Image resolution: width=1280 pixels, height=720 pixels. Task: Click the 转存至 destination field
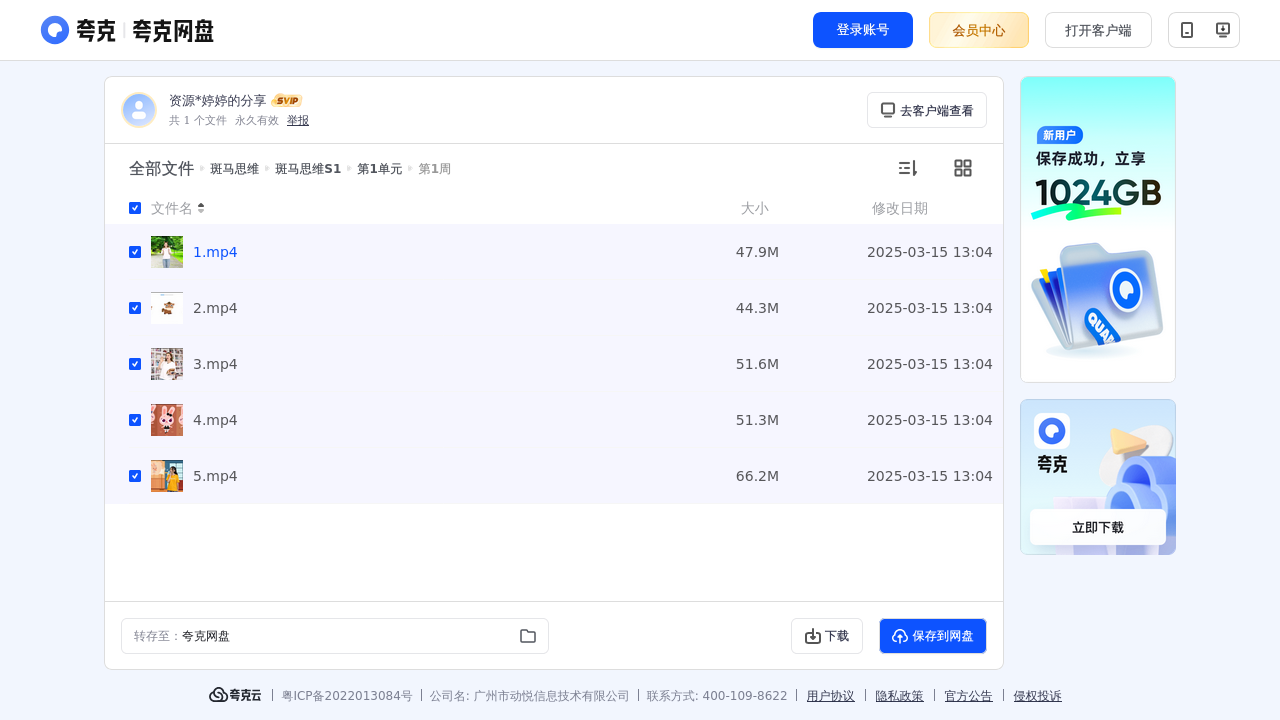(335, 636)
